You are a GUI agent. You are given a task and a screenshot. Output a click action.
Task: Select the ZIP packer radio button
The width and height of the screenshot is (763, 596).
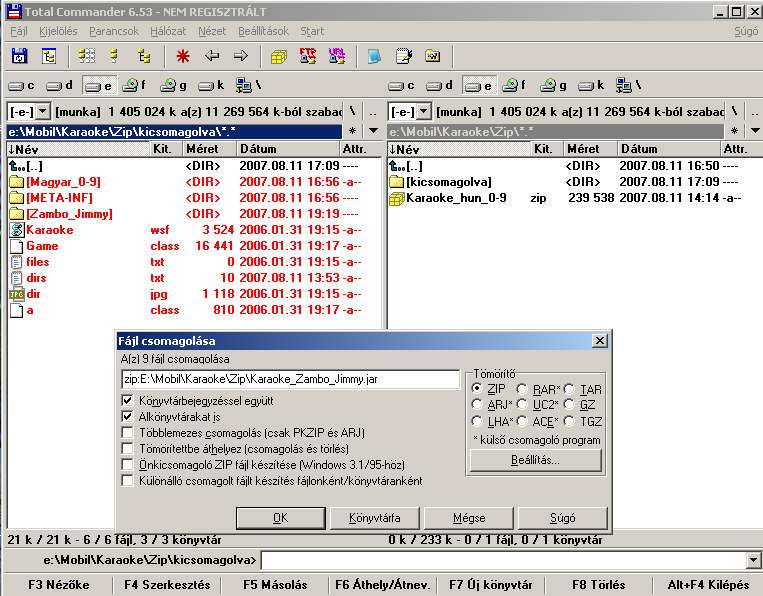tap(477, 389)
